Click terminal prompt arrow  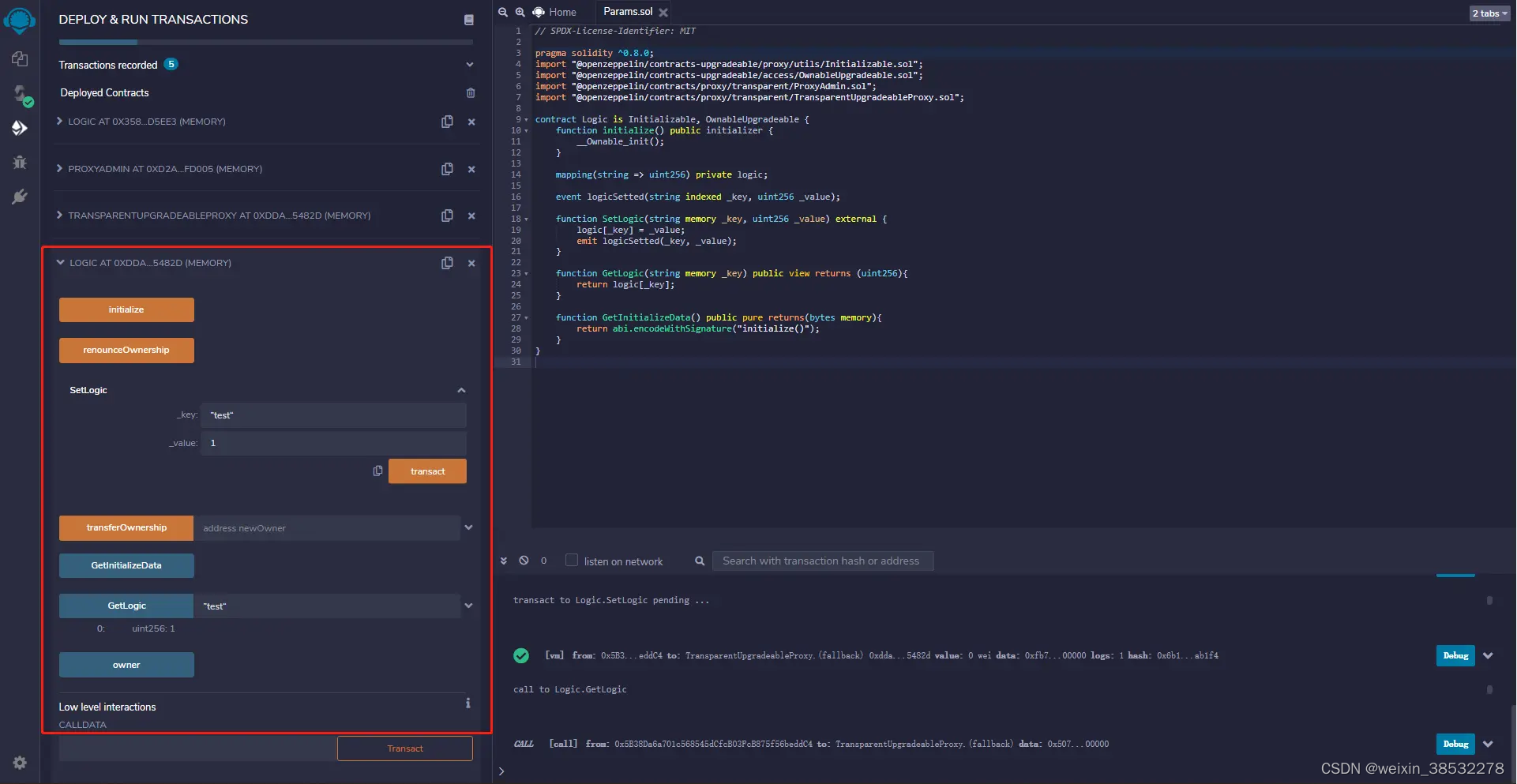[x=501, y=771]
